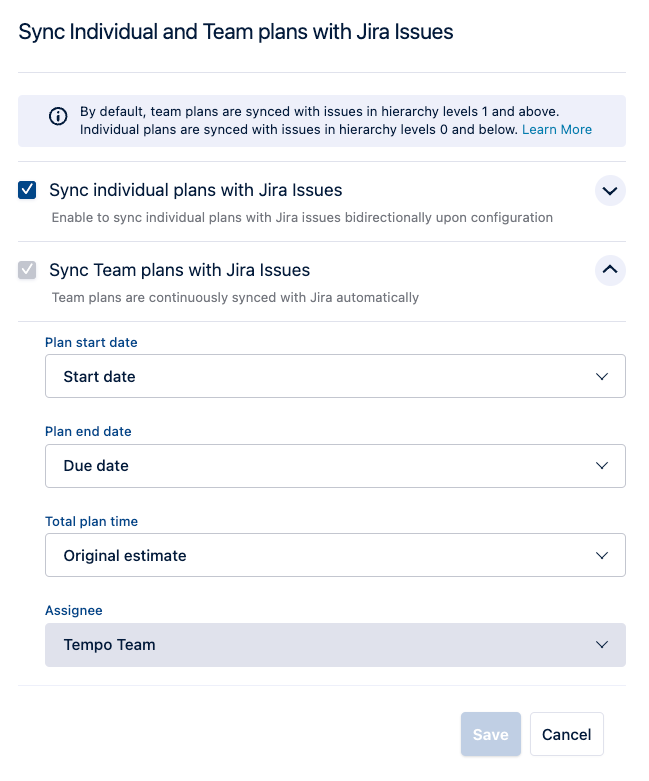Image resolution: width=649 pixels, height=781 pixels.
Task: Uncheck the Sync individual plans checkbox
Action: click(28, 190)
